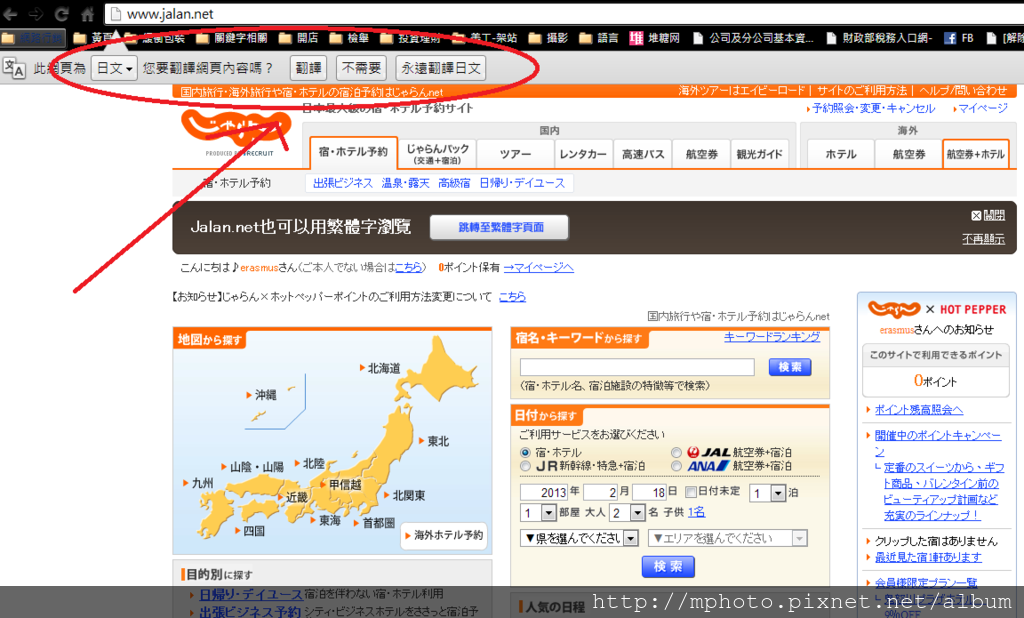
Task: Select the 宿・ホテル予約 tab
Action: point(353,152)
